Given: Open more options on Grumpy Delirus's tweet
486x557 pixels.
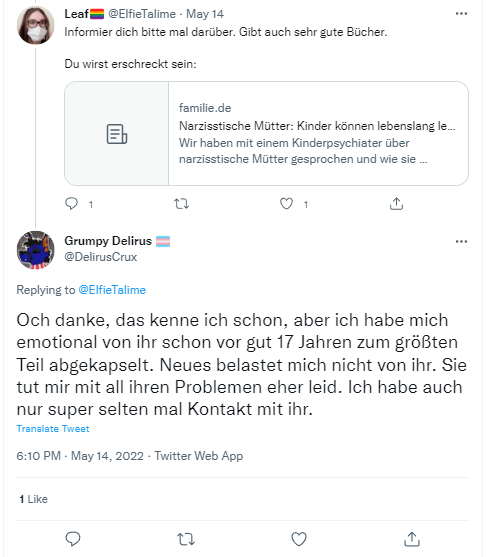Looking at the screenshot, I should tap(461, 242).
